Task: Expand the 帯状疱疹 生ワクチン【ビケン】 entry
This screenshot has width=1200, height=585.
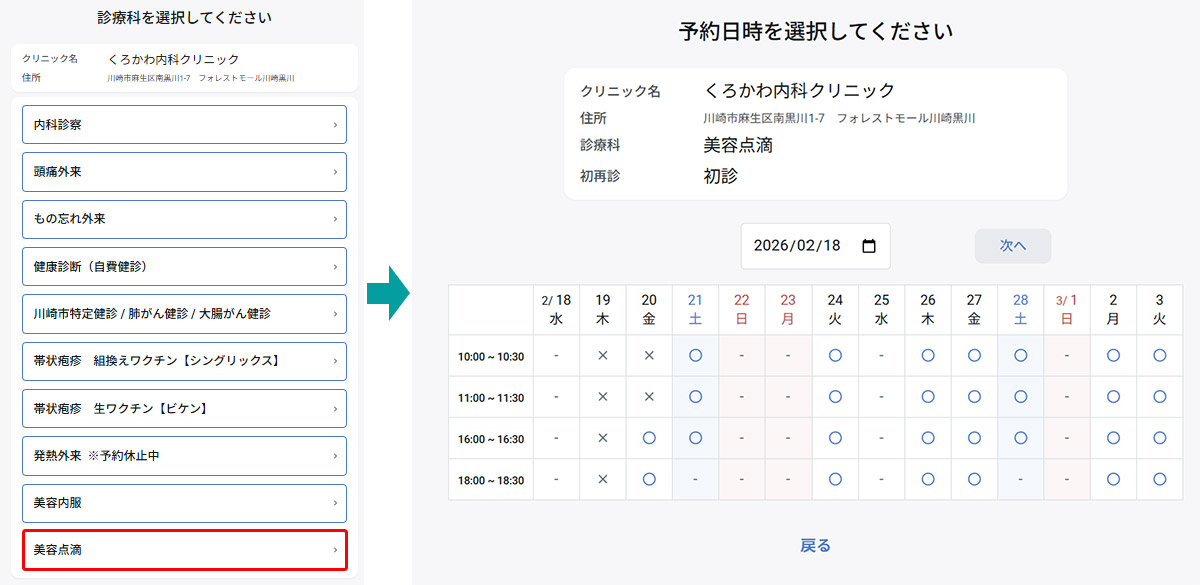Action: coord(184,408)
